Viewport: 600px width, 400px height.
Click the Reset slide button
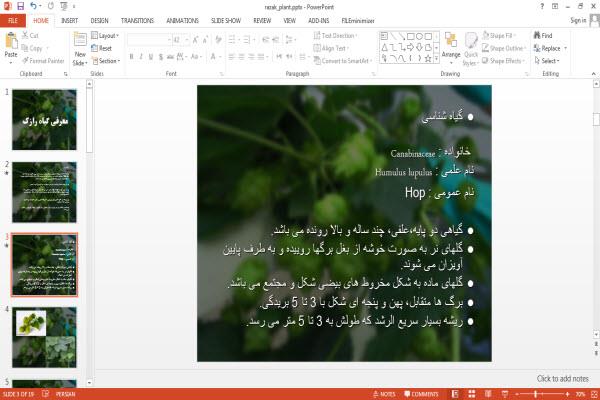tap(101, 48)
